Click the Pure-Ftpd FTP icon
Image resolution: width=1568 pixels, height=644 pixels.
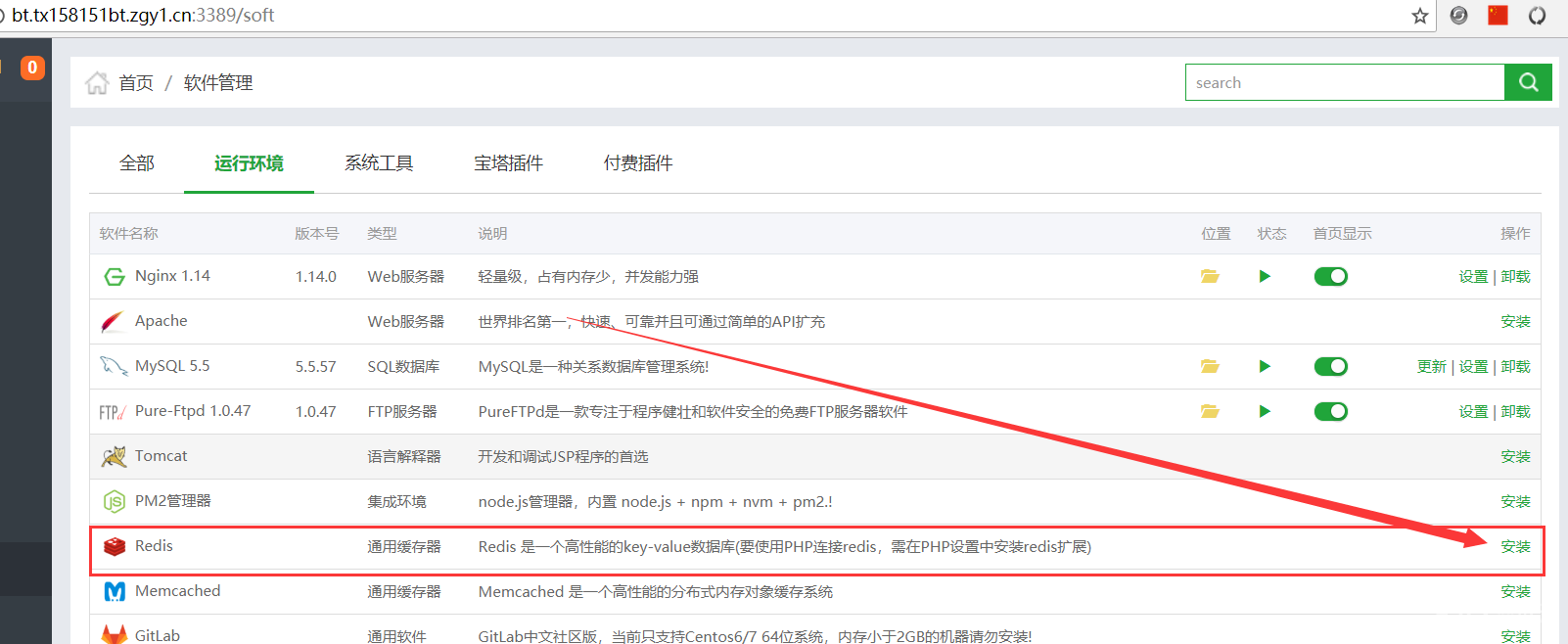pos(113,412)
